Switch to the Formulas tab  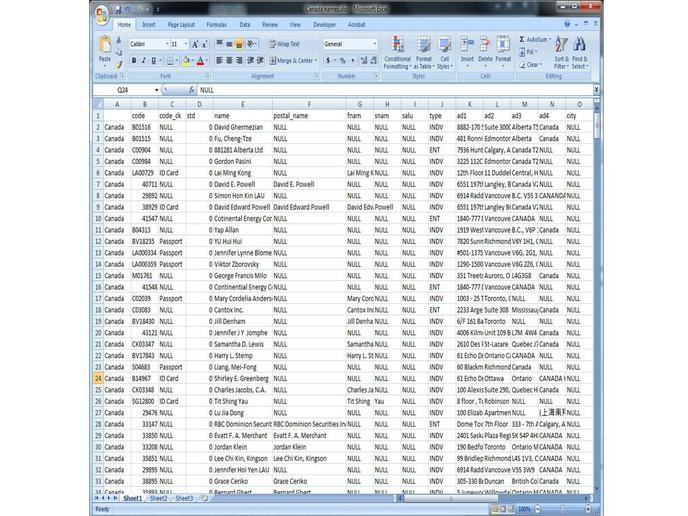click(217, 25)
